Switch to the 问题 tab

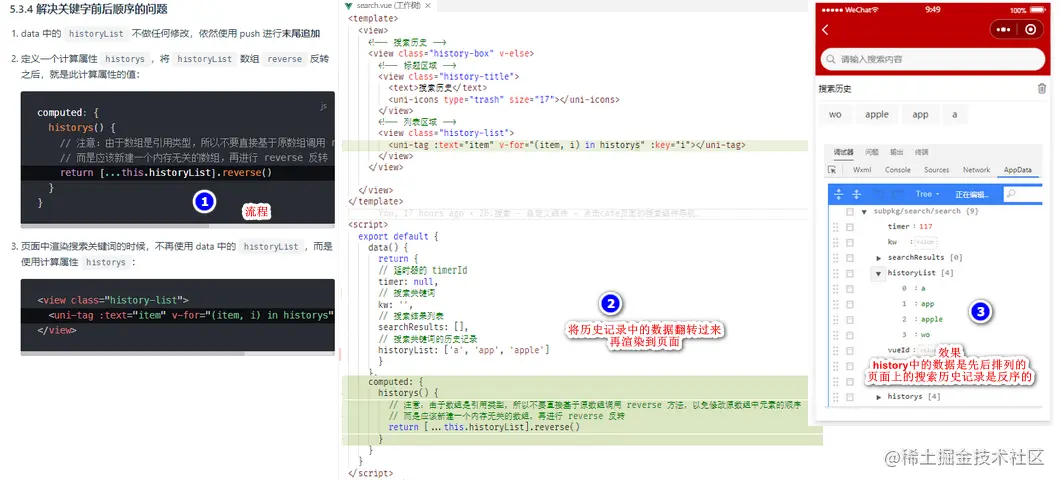point(872,152)
